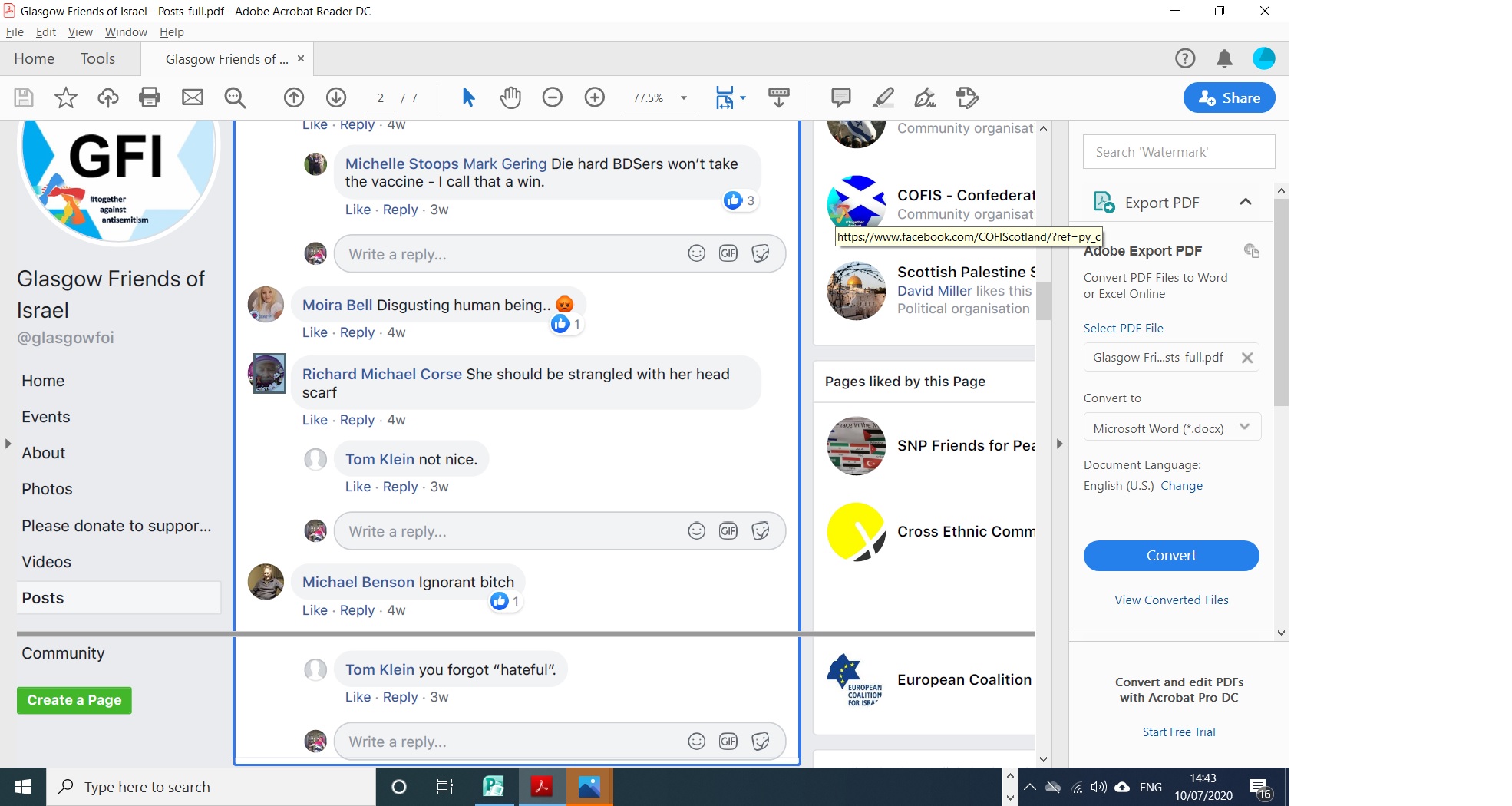Open the Help menu
The image size is (1512, 806).
[171, 32]
